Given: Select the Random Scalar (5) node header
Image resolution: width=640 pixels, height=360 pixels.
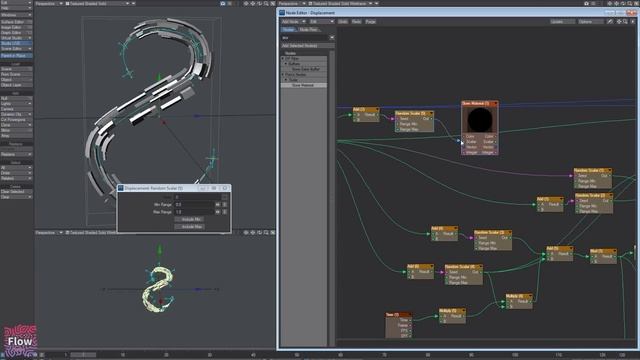Looking at the screenshot, I should click(x=414, y=113).
